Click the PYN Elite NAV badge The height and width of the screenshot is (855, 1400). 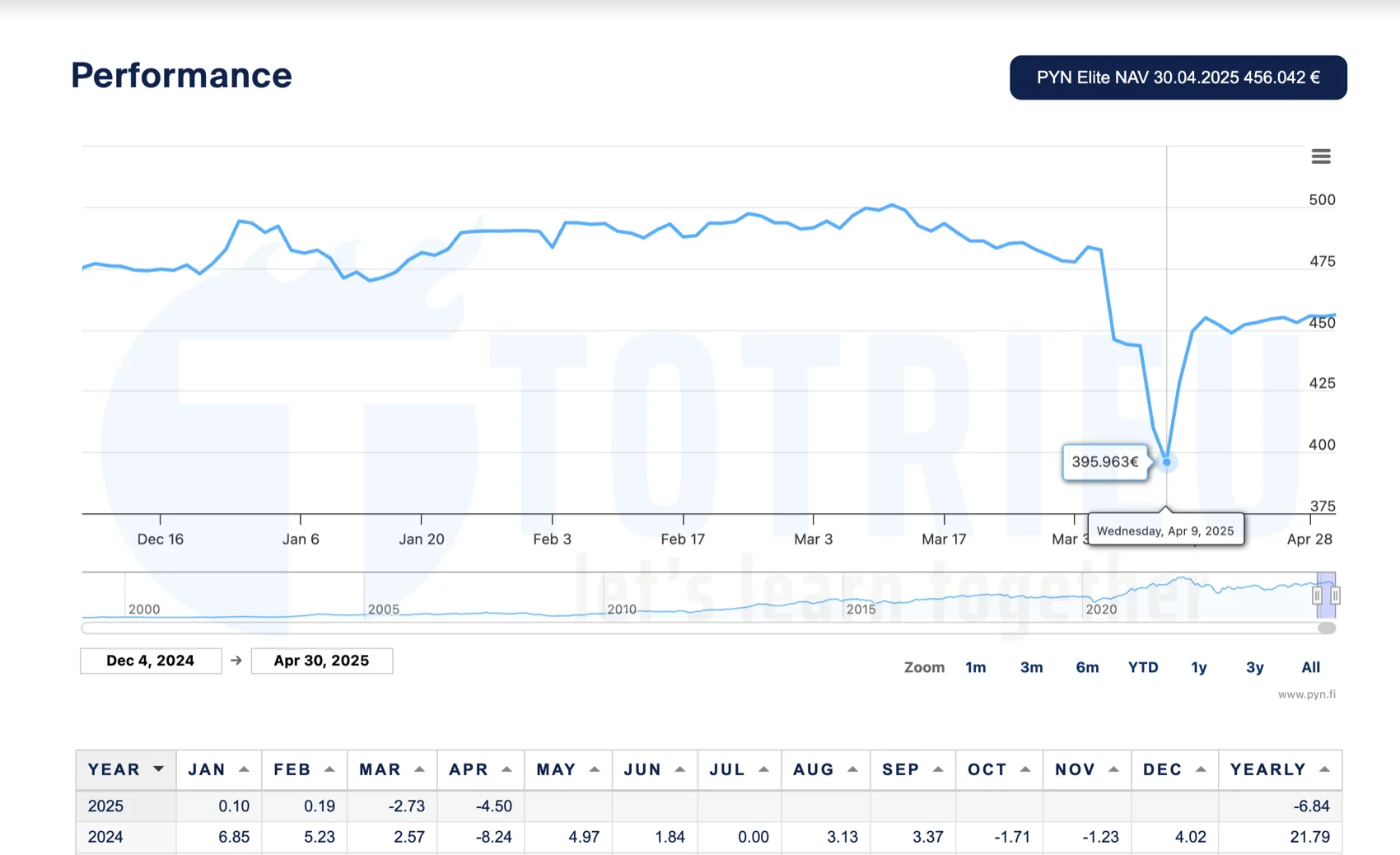1178,77
